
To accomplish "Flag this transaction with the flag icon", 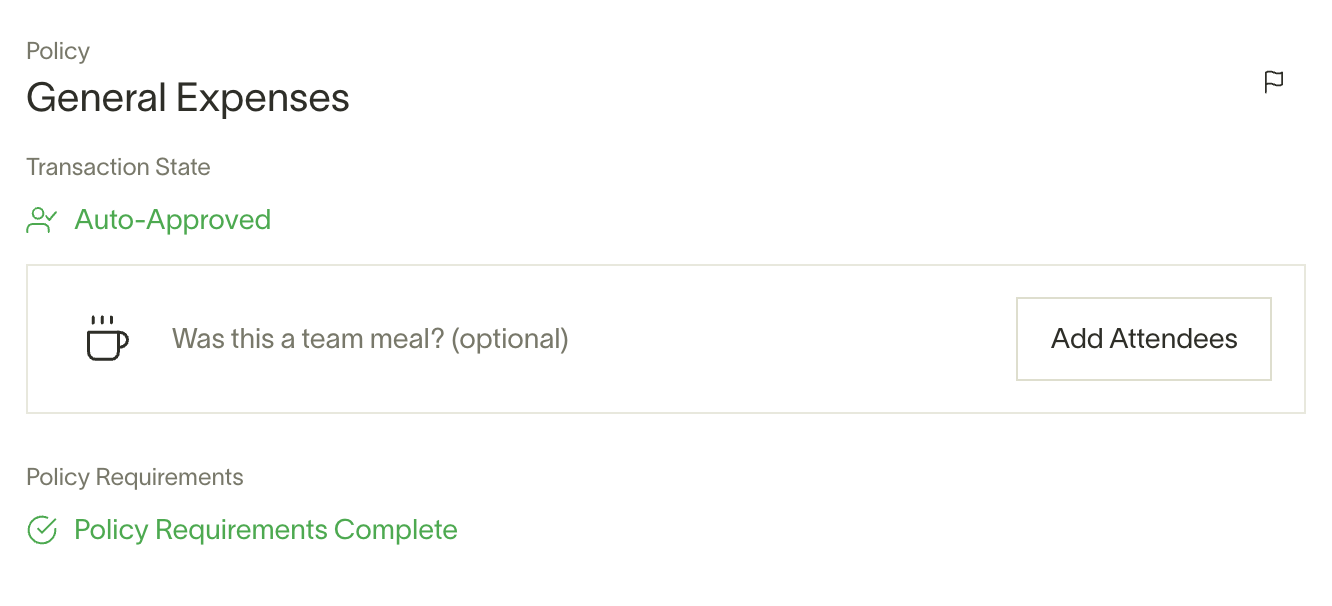I will tap(1274, 82).
